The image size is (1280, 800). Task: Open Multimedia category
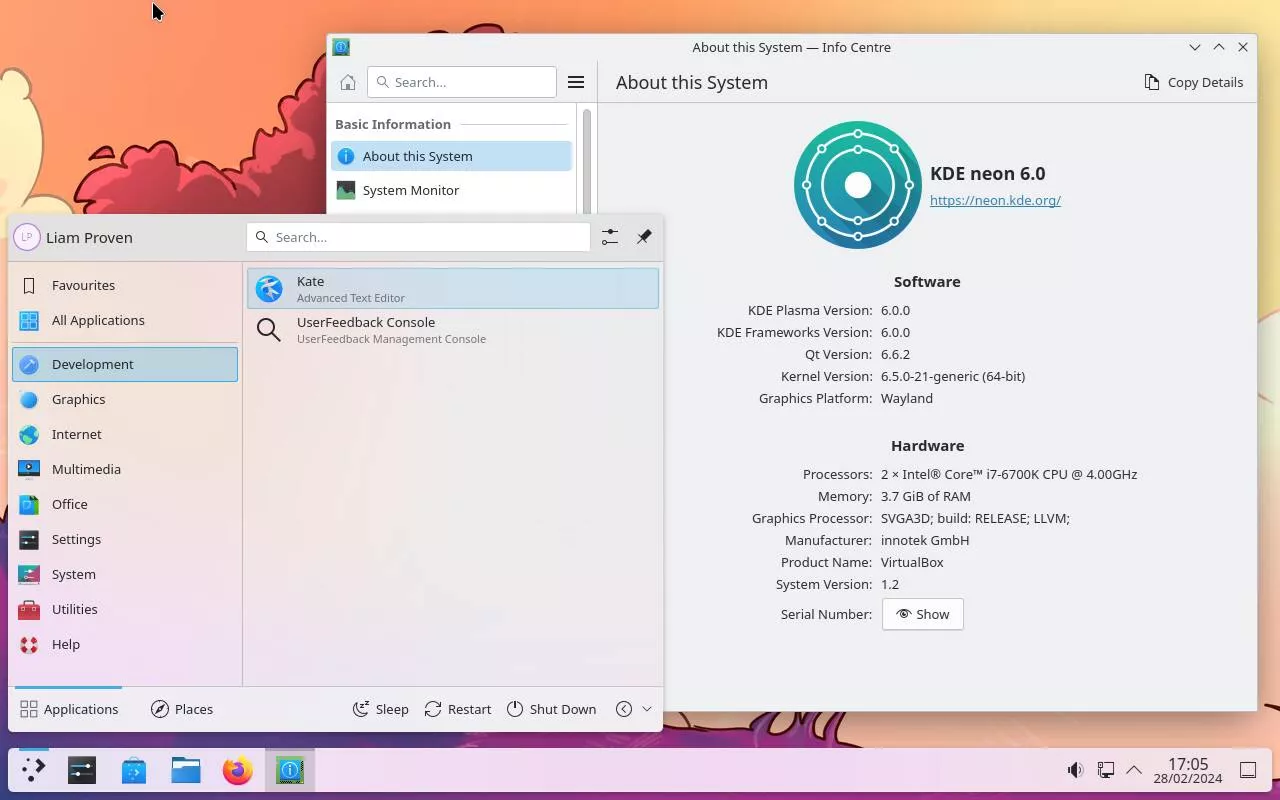tap(125, 469)
